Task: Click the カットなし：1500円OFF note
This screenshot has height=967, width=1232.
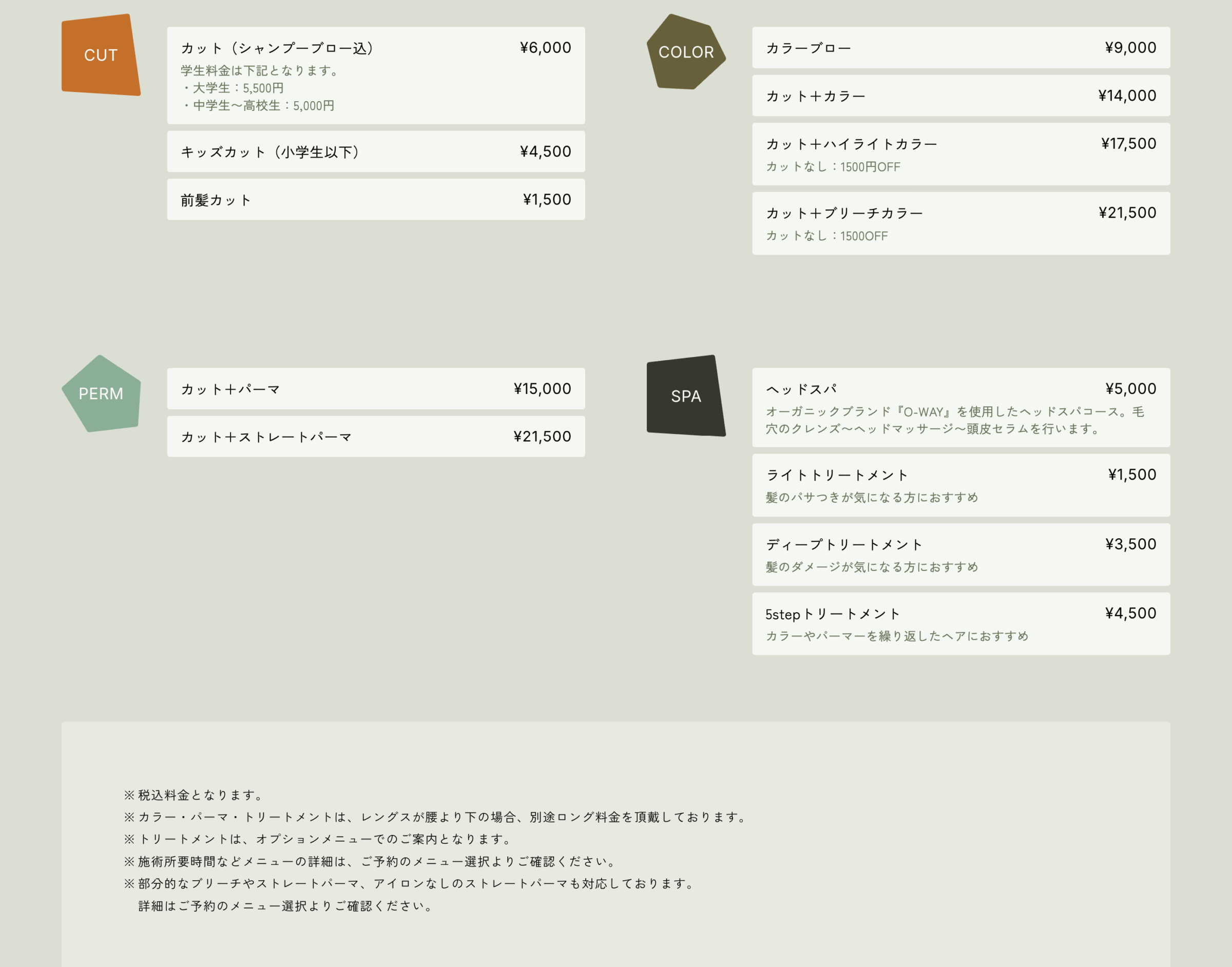Action: [x=833, y=166]
